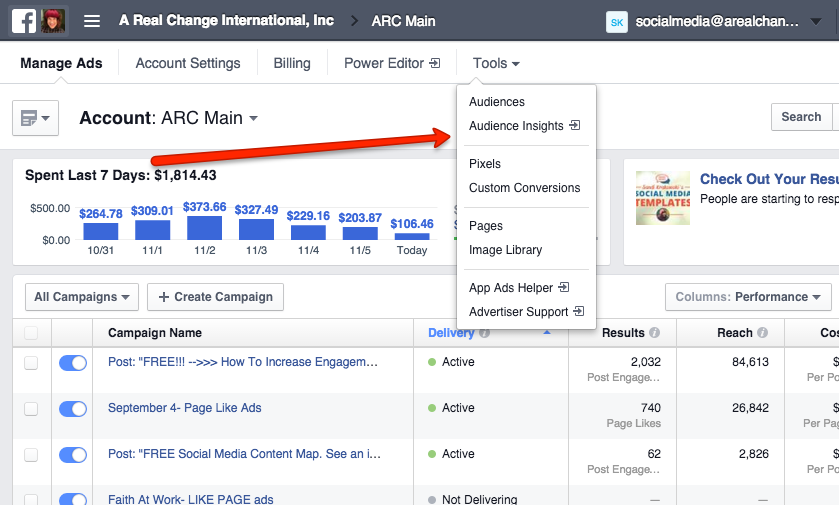Check the box for FREE Social Media Content Map
Viewport: 839px width, 505px height.
(31, 454)
